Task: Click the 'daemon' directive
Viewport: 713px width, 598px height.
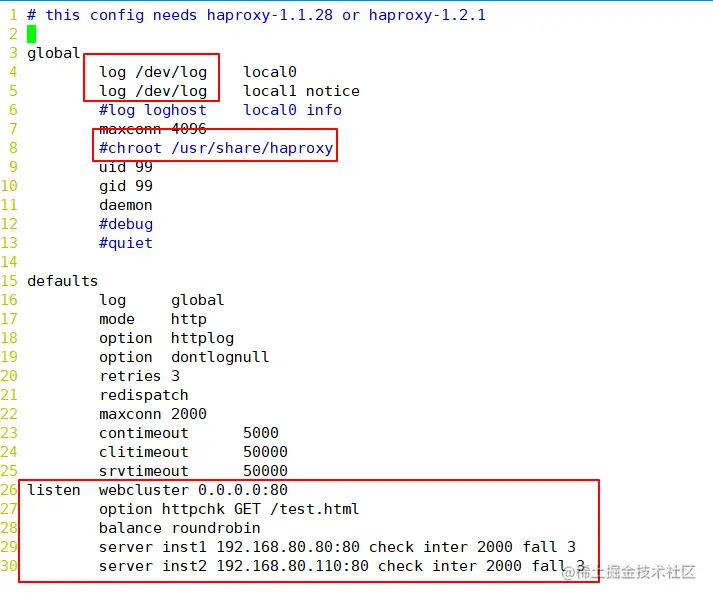Action: 126,205
